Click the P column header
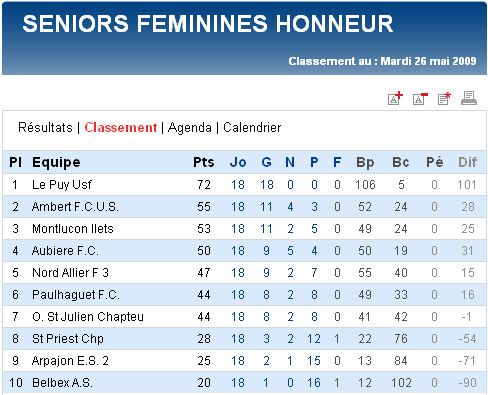 314,162
